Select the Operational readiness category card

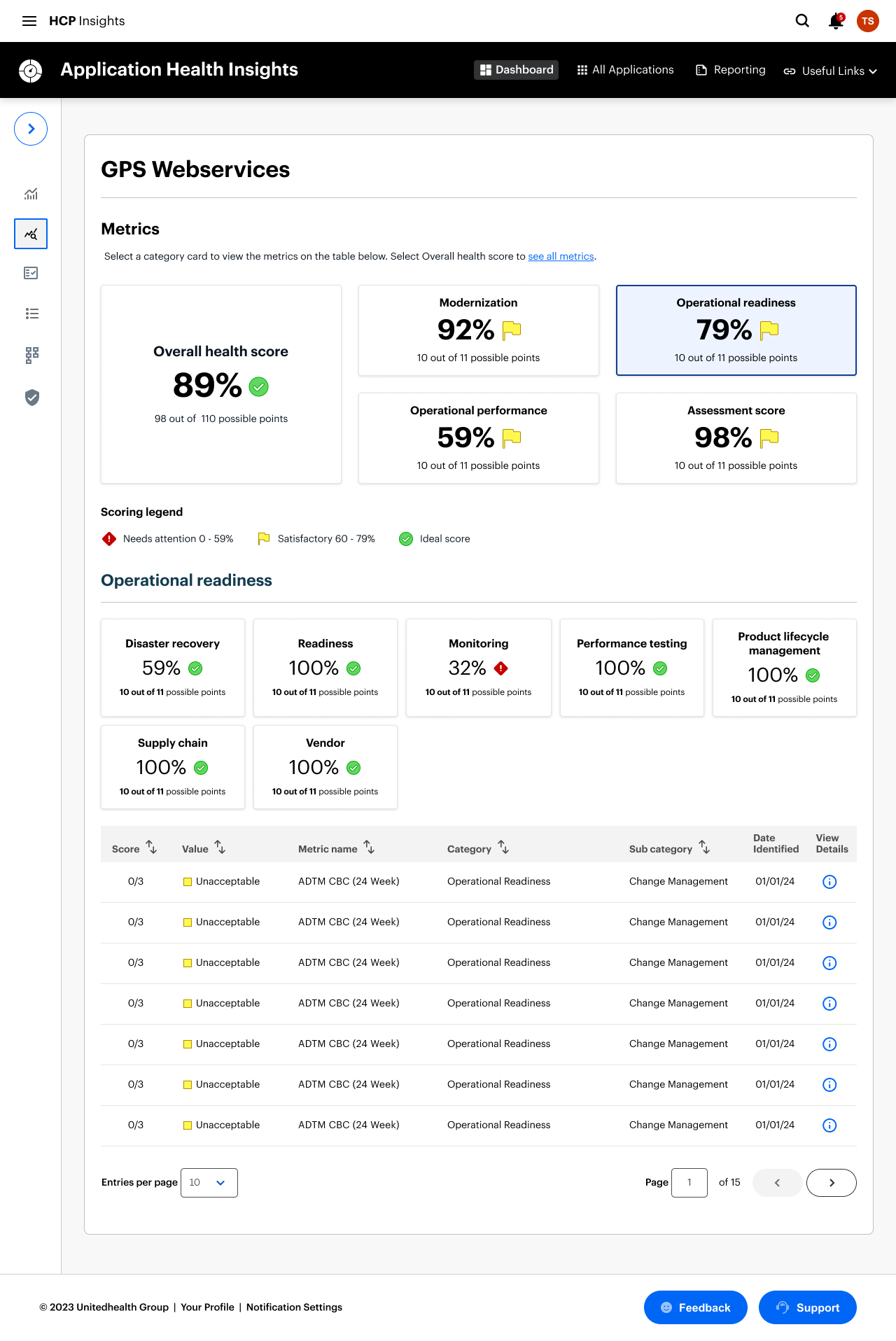pos(736,330)
